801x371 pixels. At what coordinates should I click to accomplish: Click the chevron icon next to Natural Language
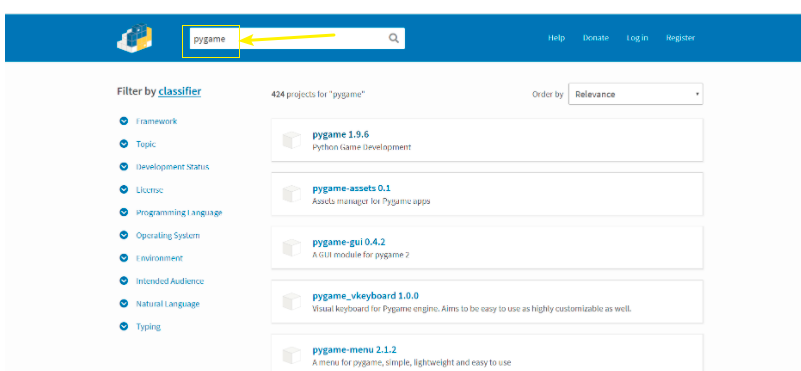point(124,304)
